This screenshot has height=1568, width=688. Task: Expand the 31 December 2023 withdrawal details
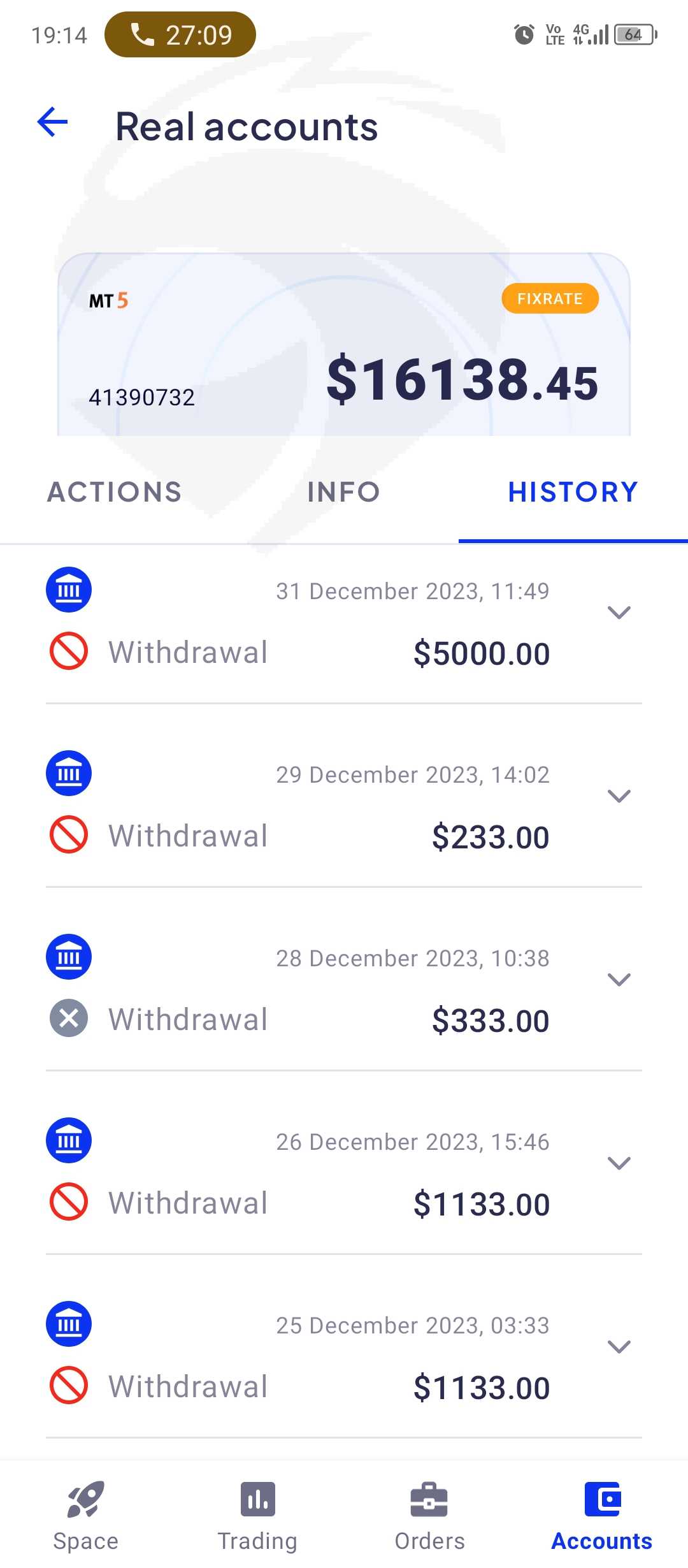(x=619, y=613)
